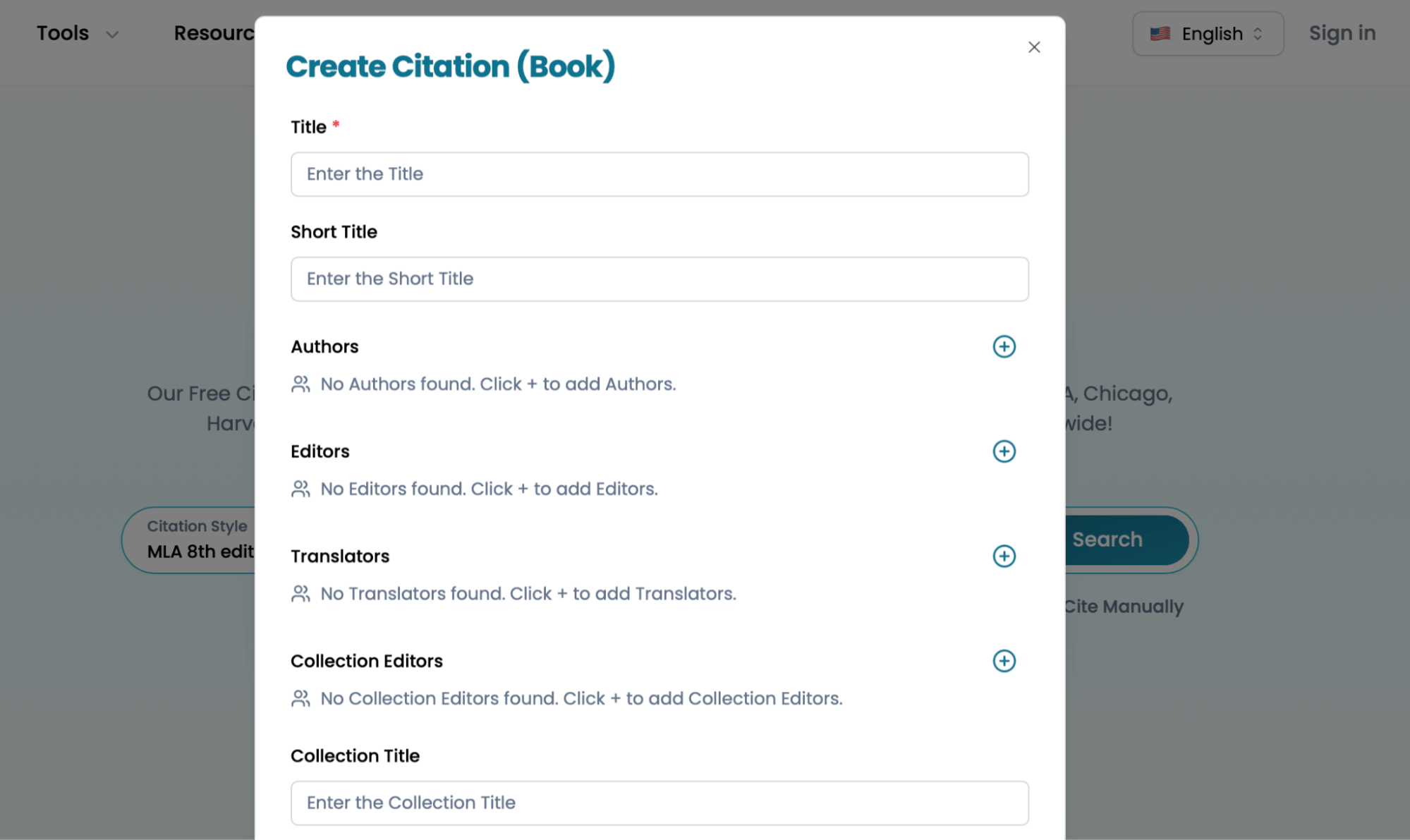
Task: Close the Create Citation dialog
Action: click(1034, 47)
